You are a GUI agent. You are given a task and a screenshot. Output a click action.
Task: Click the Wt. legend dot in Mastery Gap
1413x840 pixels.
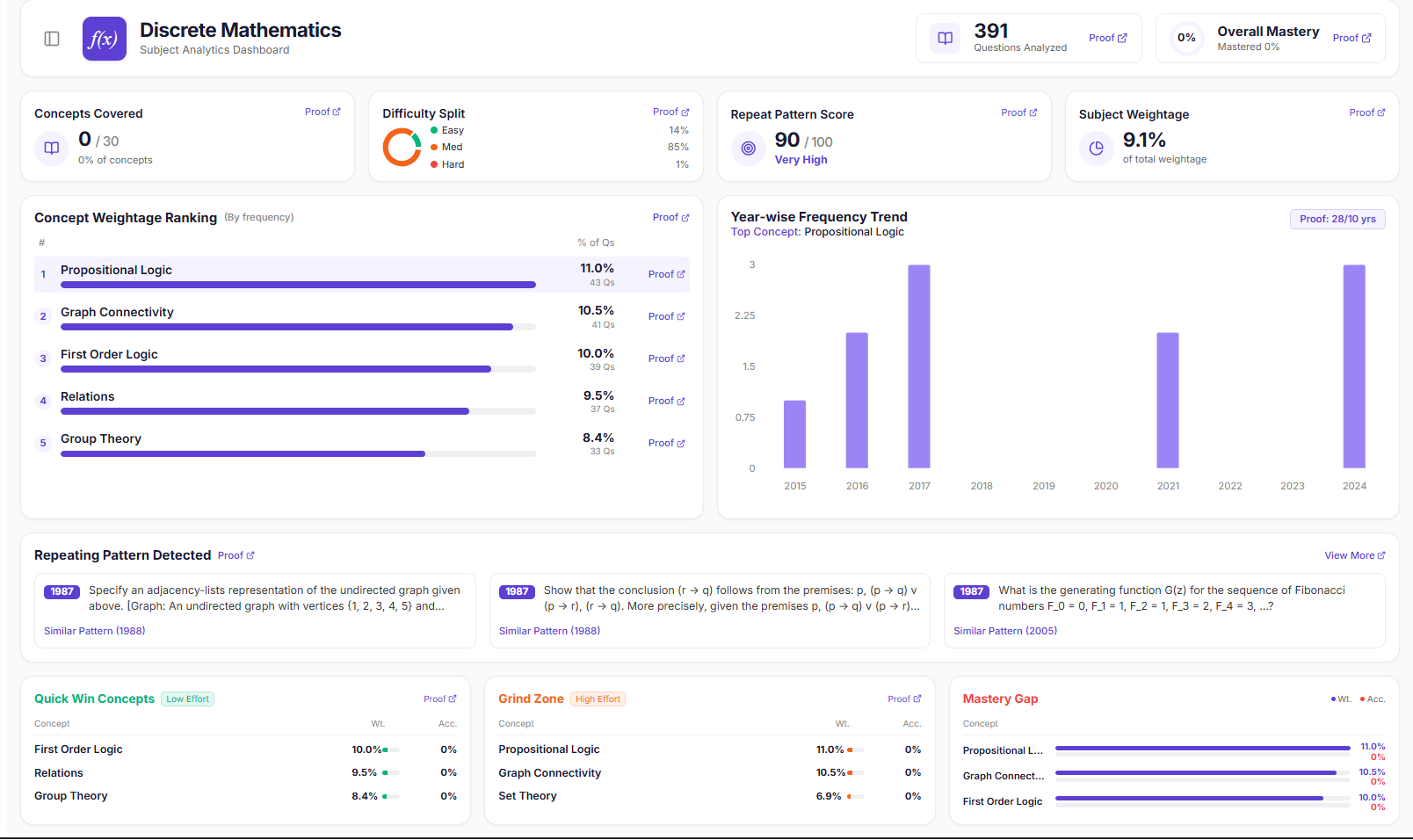coord(1333,699)
